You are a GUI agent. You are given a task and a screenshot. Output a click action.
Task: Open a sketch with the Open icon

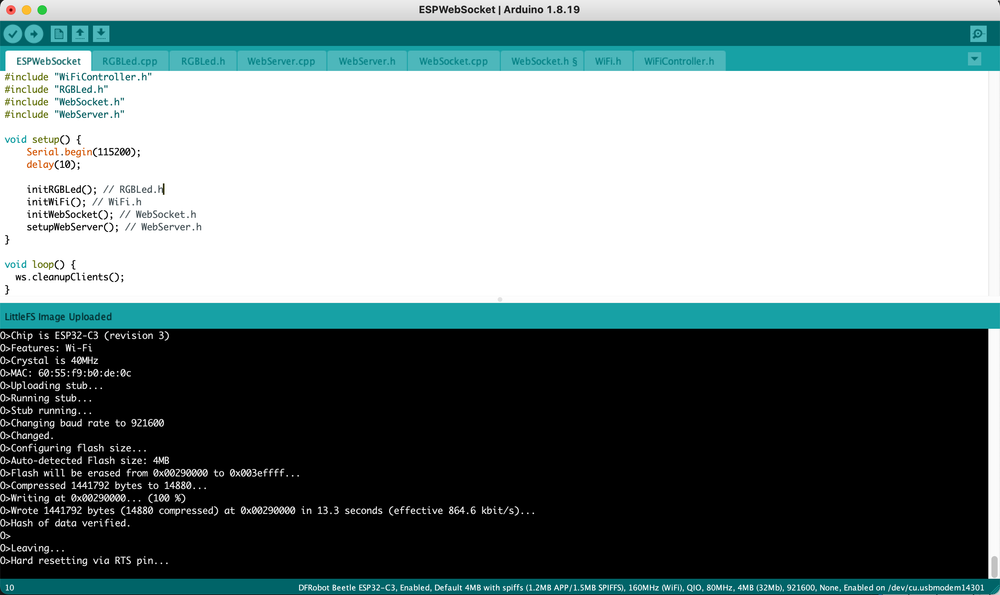coord(80,34)
